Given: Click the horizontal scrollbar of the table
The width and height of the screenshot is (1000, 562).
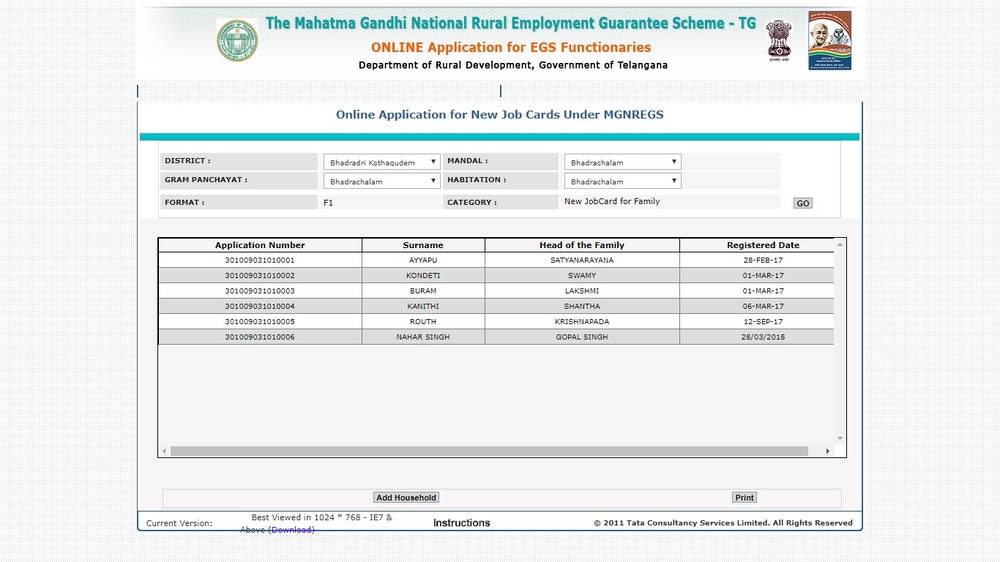Looking at the screenshot, I should tap(490, 451).
